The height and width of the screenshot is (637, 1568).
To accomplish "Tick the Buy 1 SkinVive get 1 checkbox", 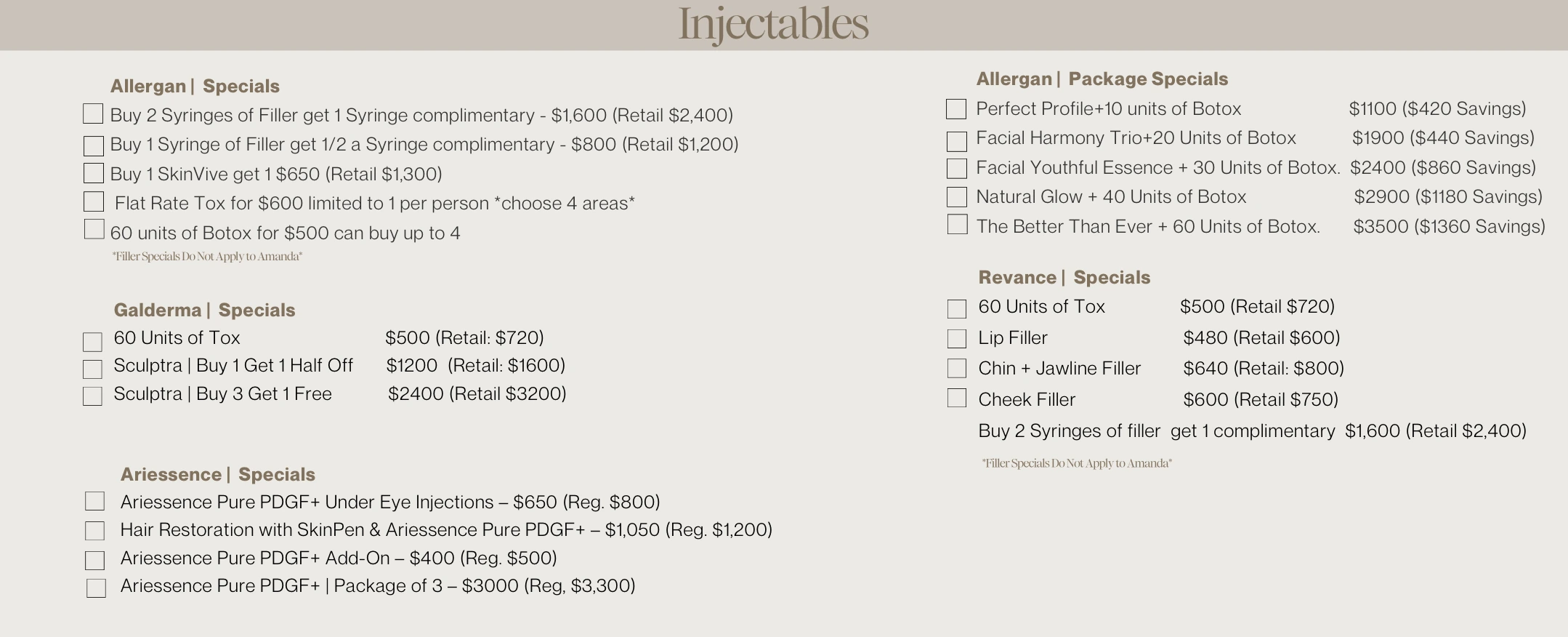I will [94, 173].
